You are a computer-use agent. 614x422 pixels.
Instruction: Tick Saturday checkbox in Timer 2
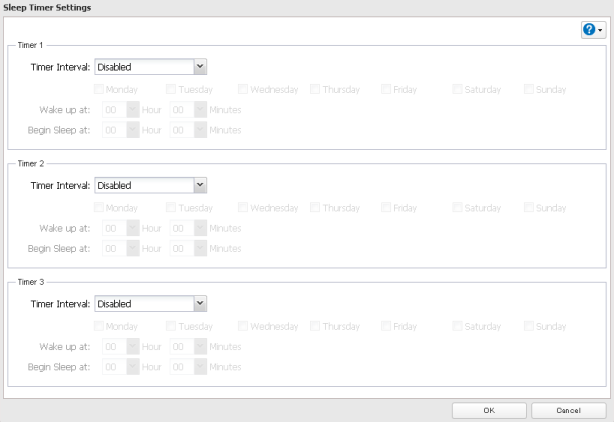(457, 207)
